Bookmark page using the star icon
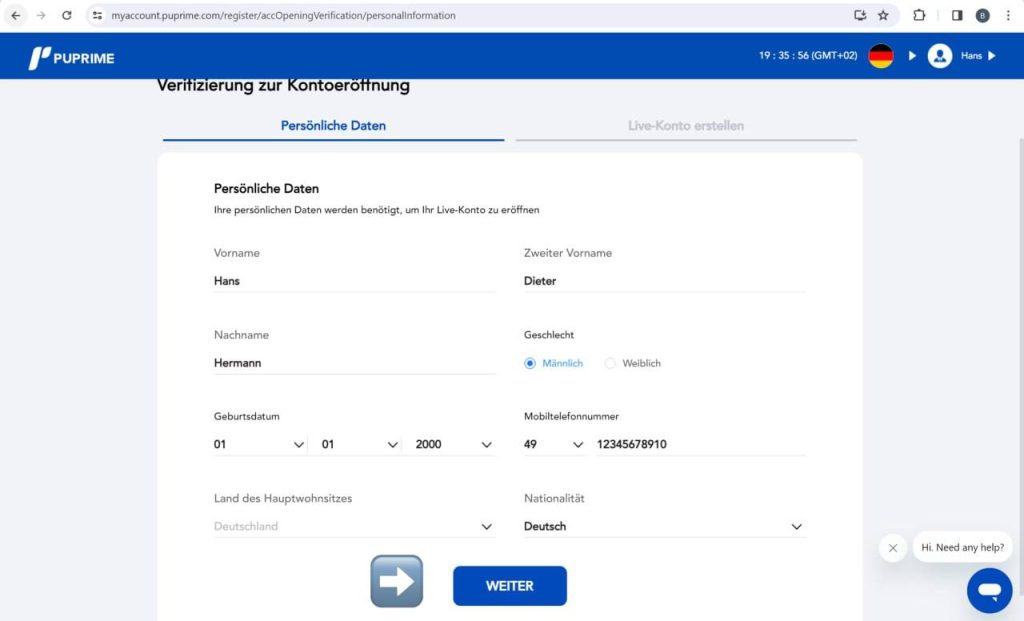The image size is (1024, 621). tap(883, 15)
